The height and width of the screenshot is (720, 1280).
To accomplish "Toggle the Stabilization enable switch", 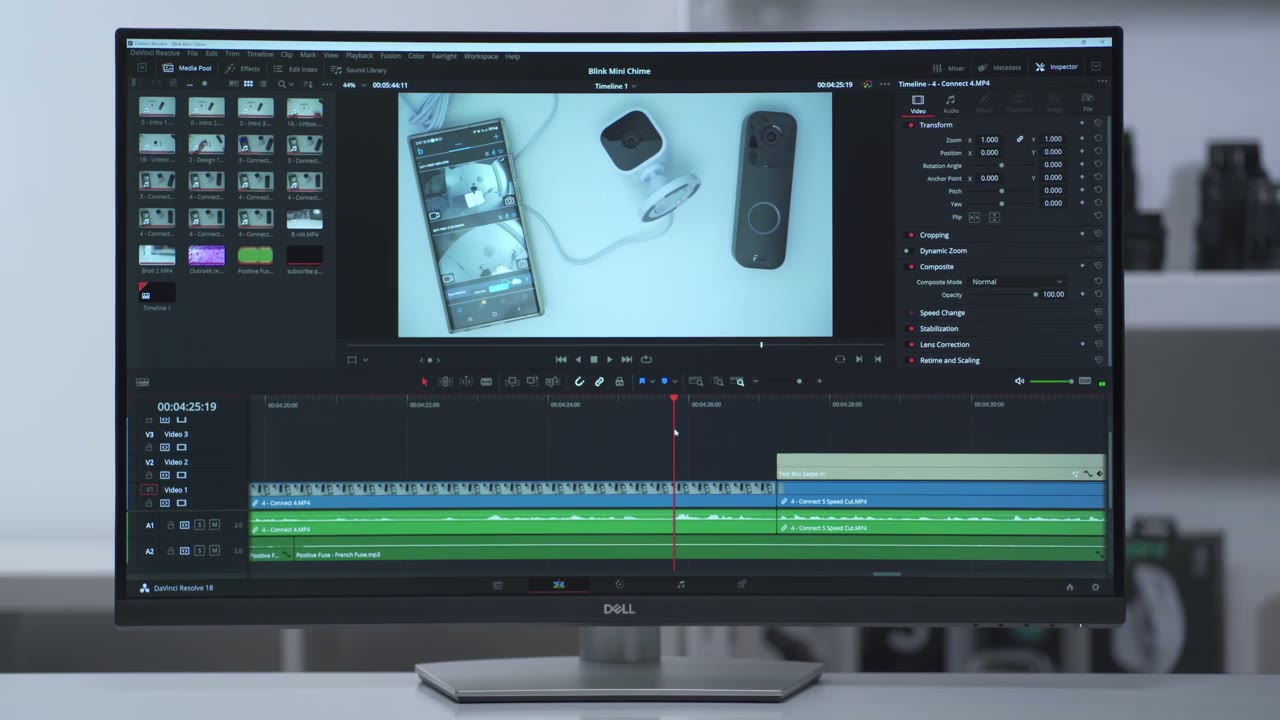I will pos(910,329).
